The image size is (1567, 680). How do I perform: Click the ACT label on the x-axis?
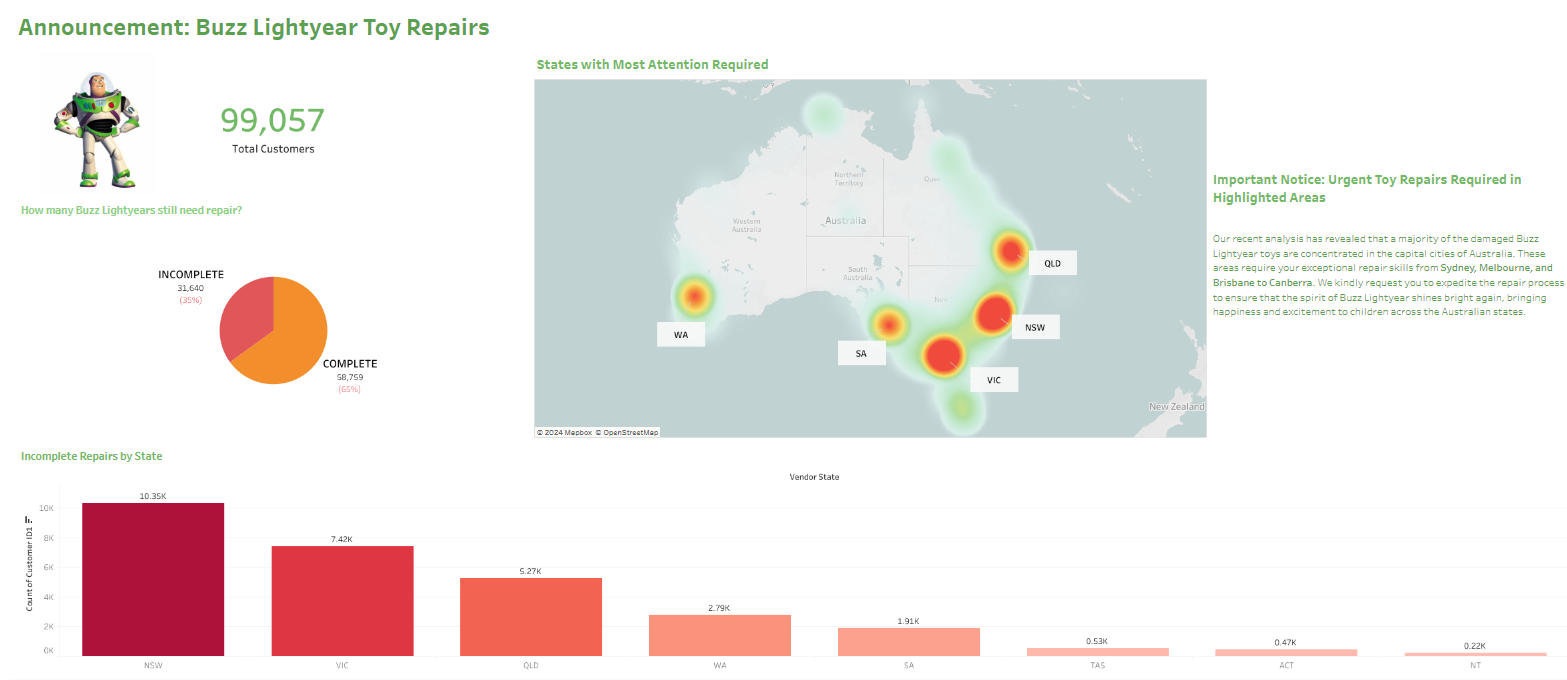pyautogui.click(x=1286, y=663)
